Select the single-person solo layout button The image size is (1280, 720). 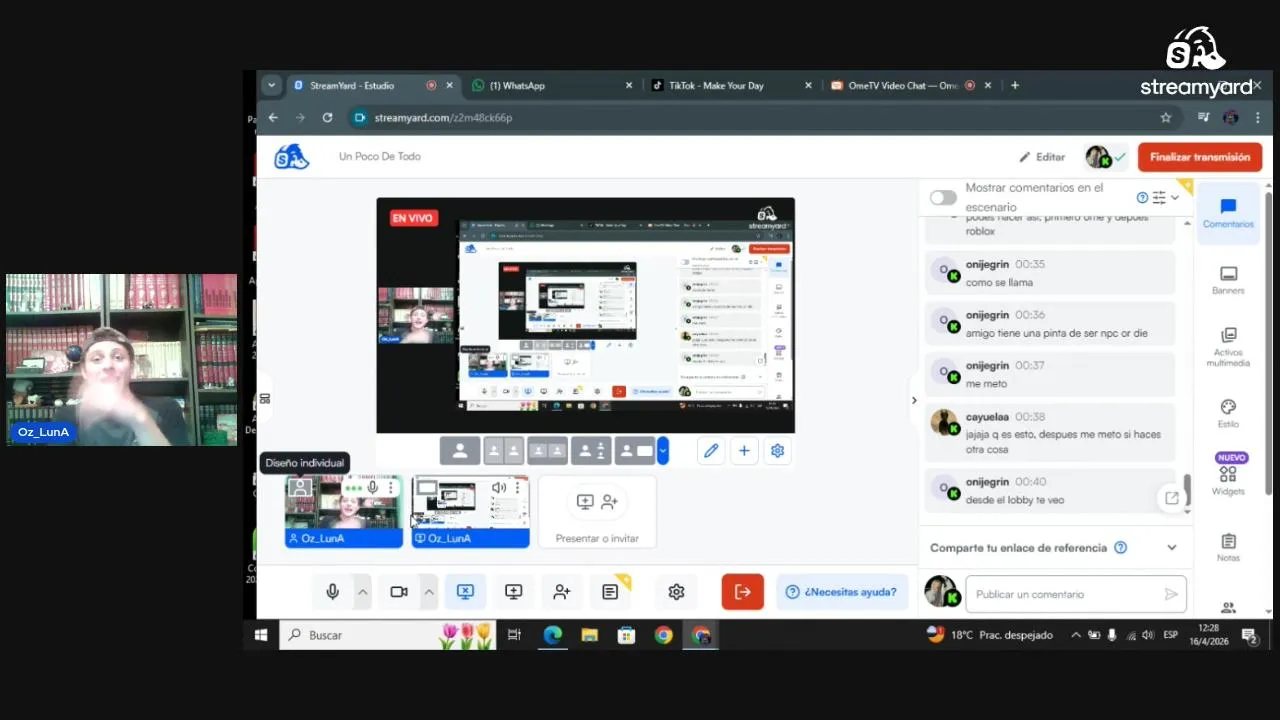(x=460, y=451)
